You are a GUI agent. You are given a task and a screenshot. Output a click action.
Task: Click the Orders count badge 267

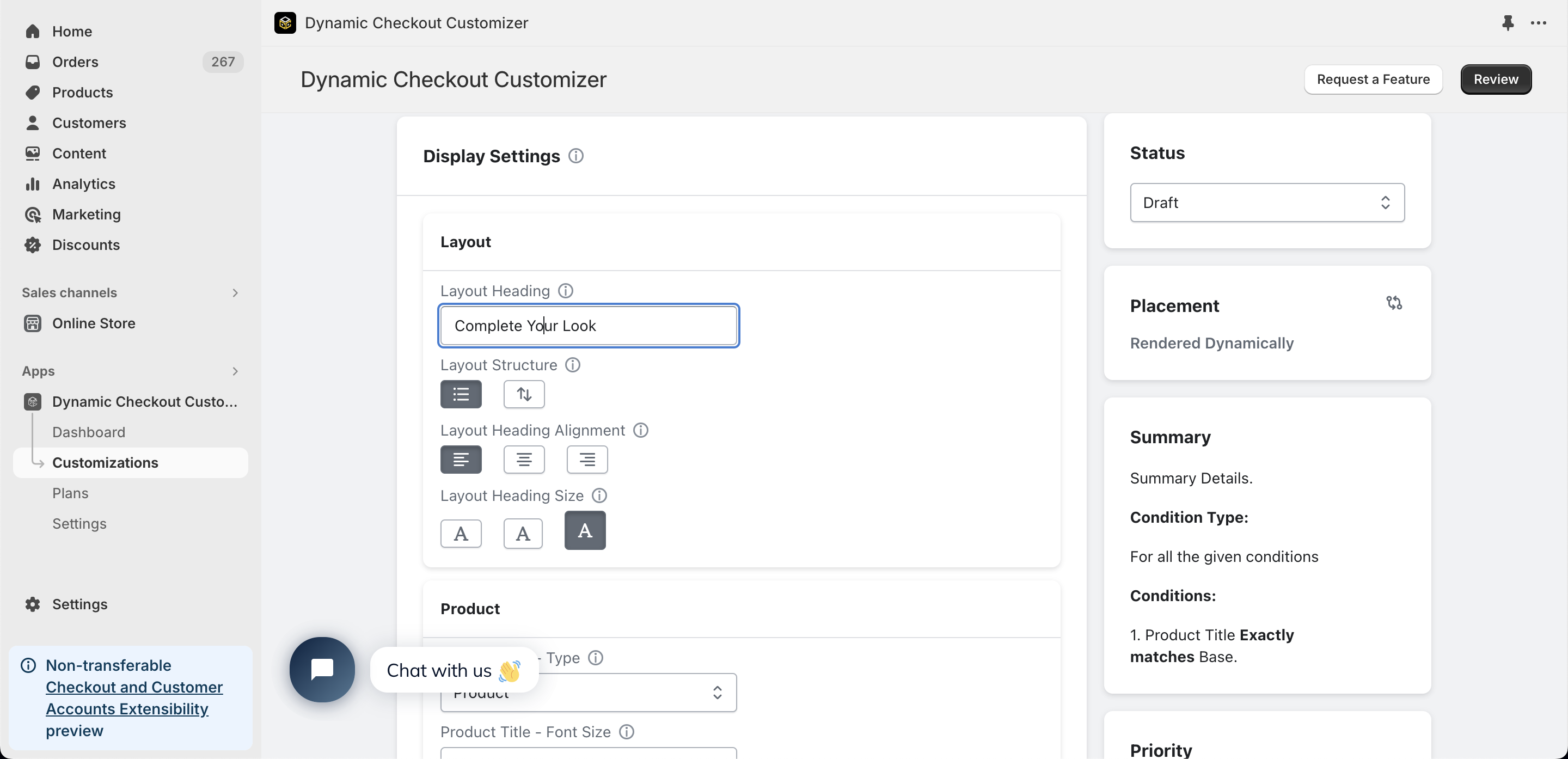(x=223, y=62)
